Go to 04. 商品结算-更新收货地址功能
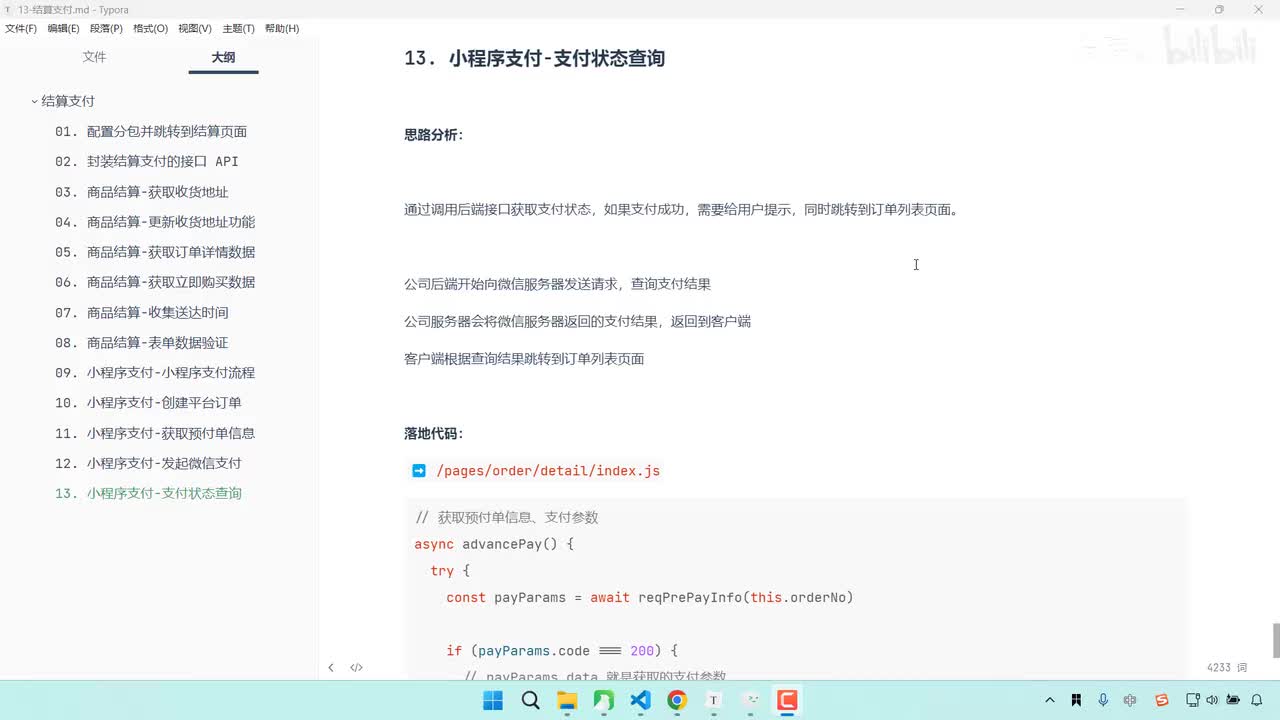The height and width of the screenshot is (720, 1280). [x=155, y=222]
